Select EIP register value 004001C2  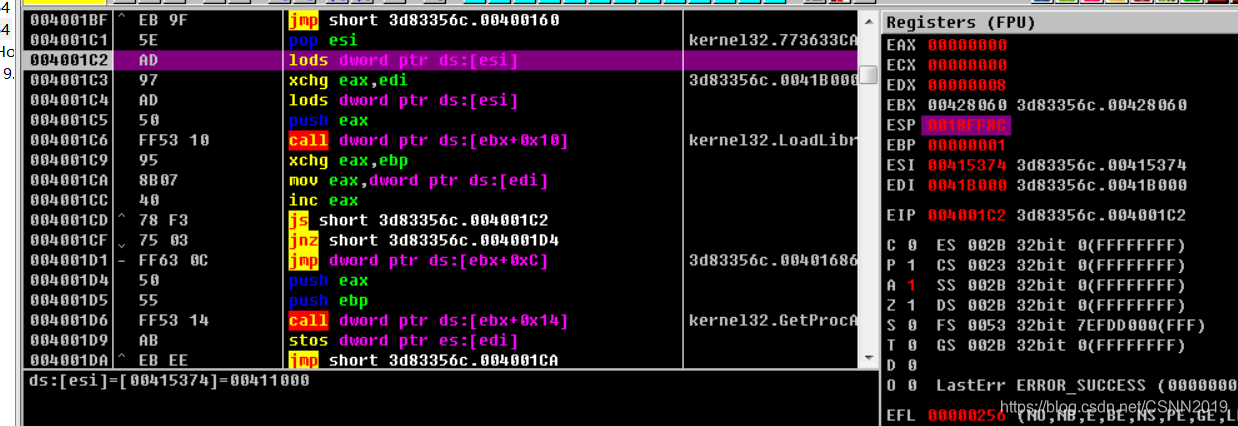pos(967,214)
